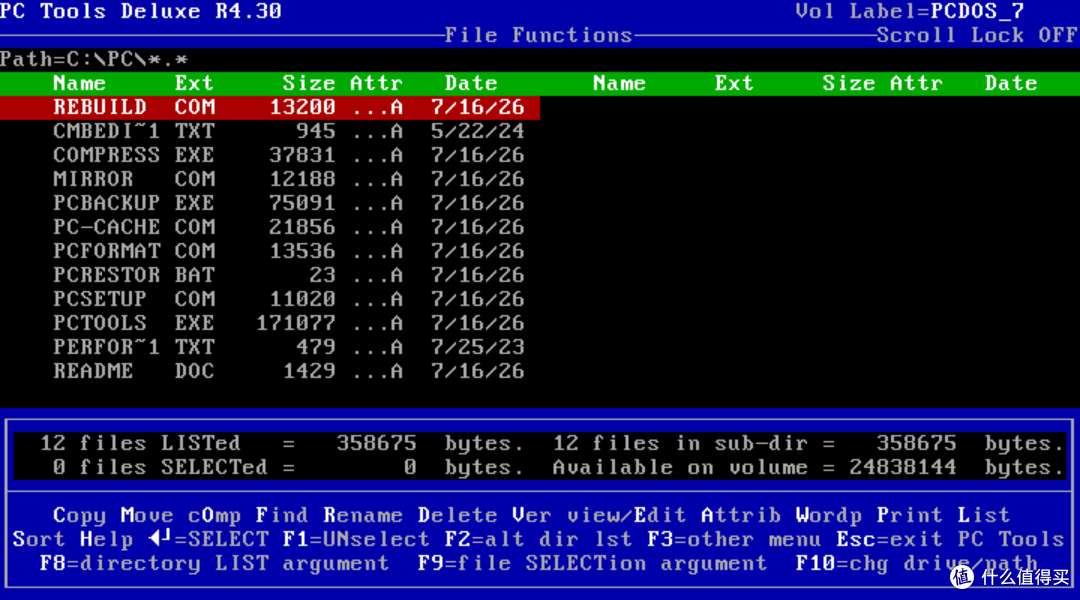Choose the Sort command
The image size is (1080, 600).
[39, 539]
